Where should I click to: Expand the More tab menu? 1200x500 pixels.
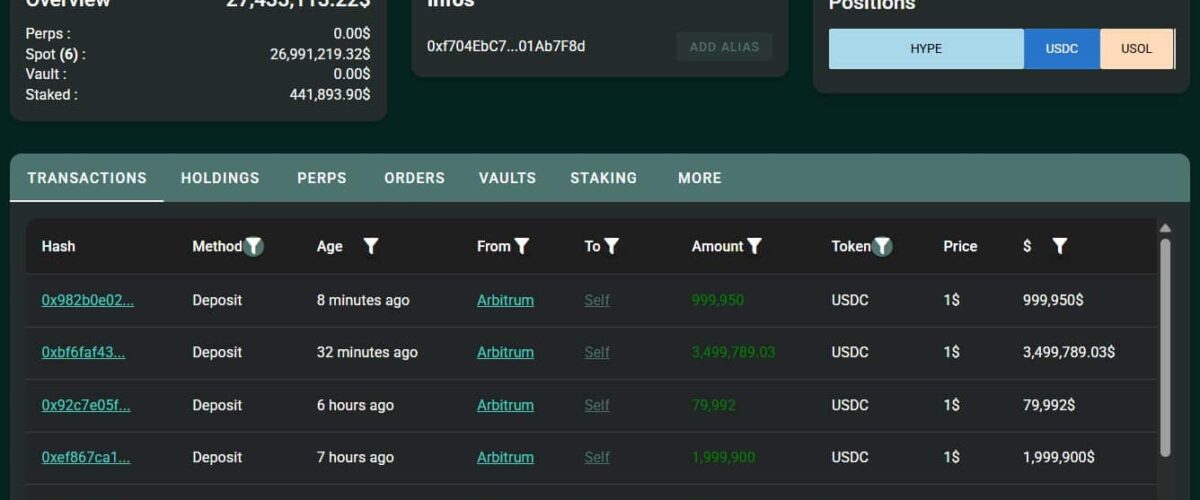699,178
